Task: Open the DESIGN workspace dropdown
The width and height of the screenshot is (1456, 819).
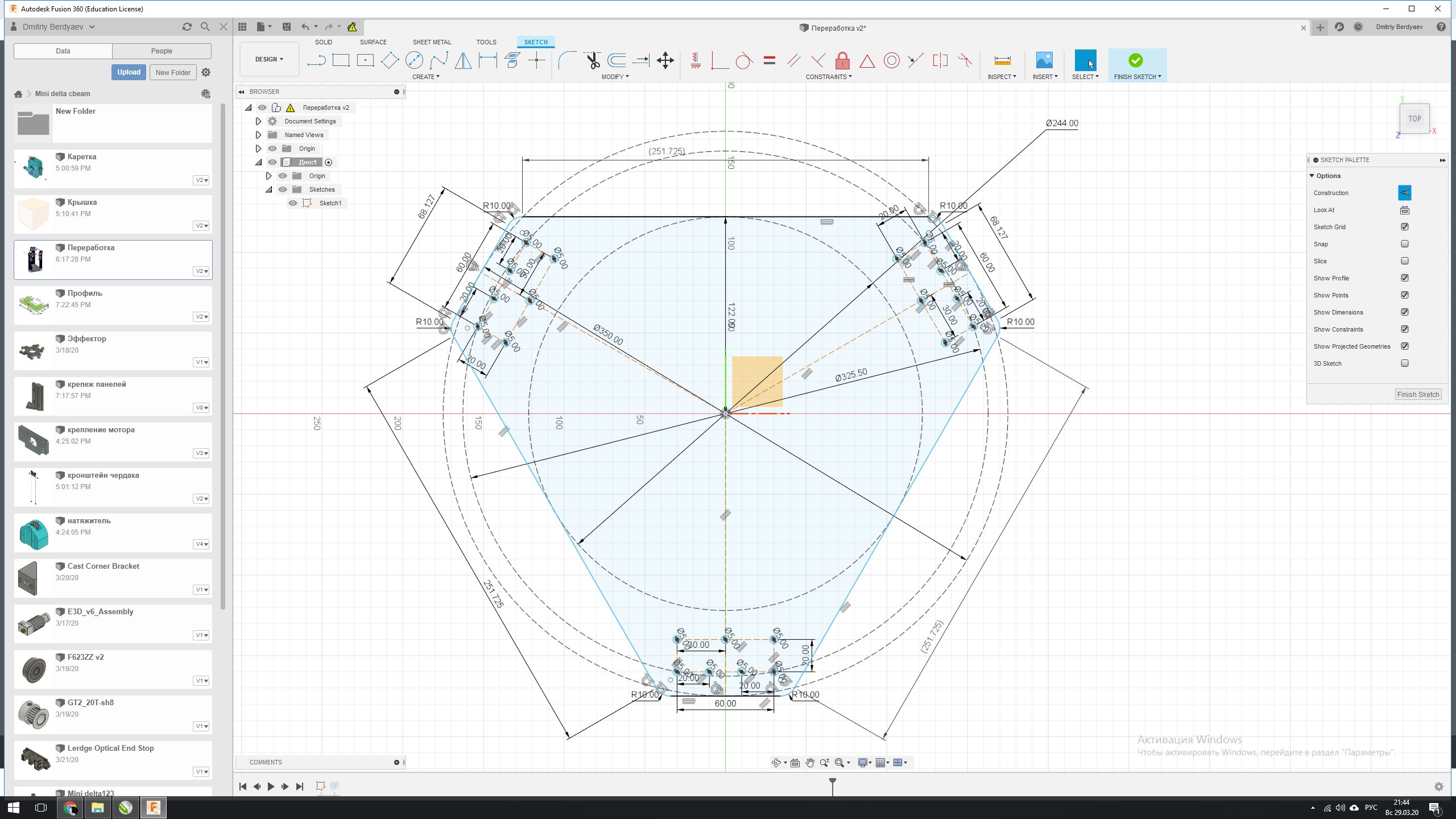Action: (269, 59)
